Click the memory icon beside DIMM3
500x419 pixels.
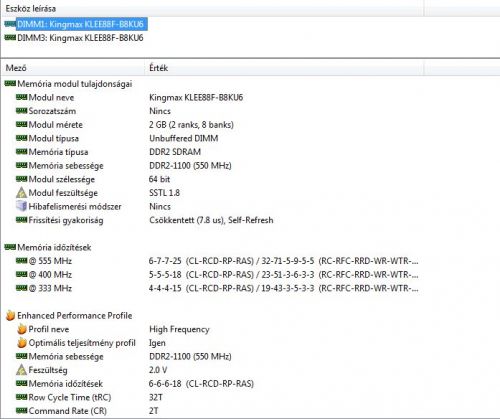tap(10, 38)
